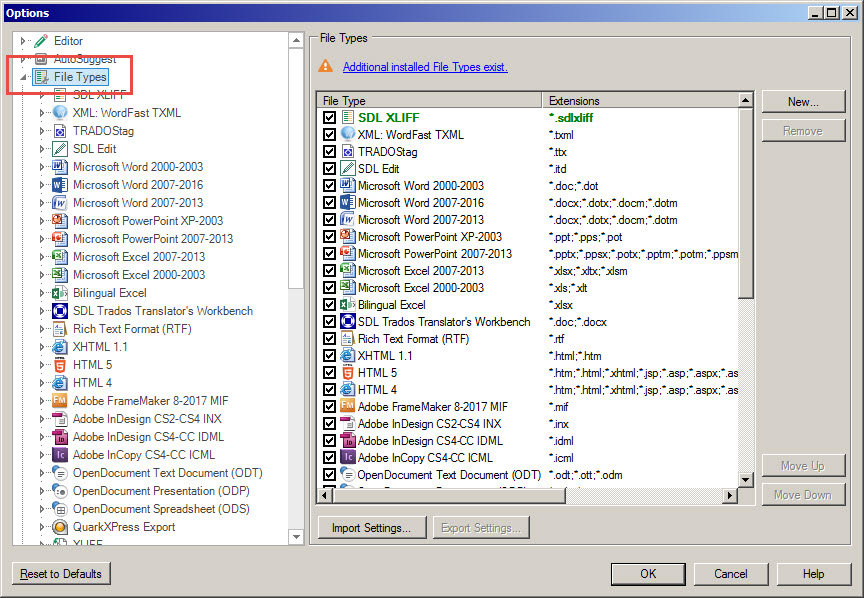This screenshot has height=598, width=864.
Task: Collapse the File Types tree node
Action: point(22,77)
